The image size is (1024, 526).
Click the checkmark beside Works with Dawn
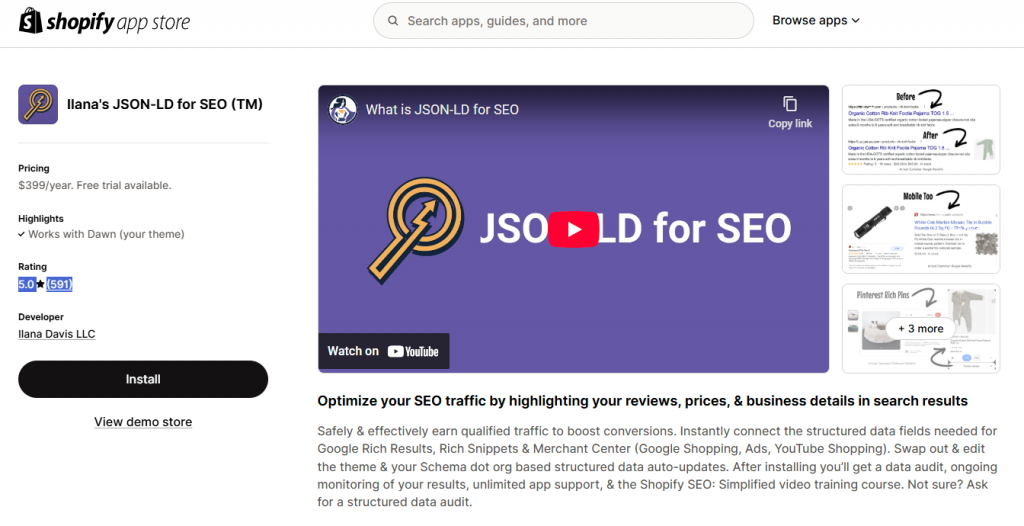pos(22,234)
